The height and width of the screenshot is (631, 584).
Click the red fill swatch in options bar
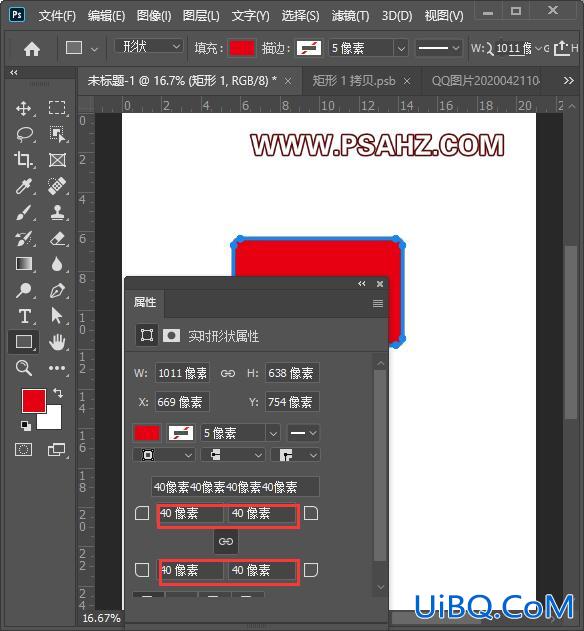click(242, 48)
